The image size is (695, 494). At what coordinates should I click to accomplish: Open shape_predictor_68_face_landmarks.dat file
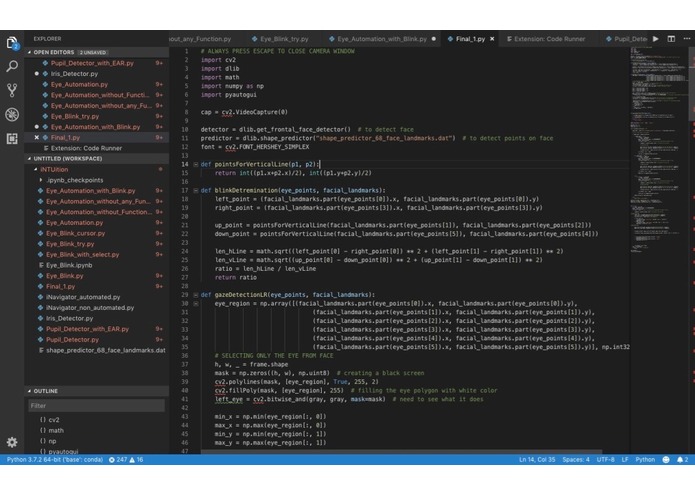[x=96, y=350]
